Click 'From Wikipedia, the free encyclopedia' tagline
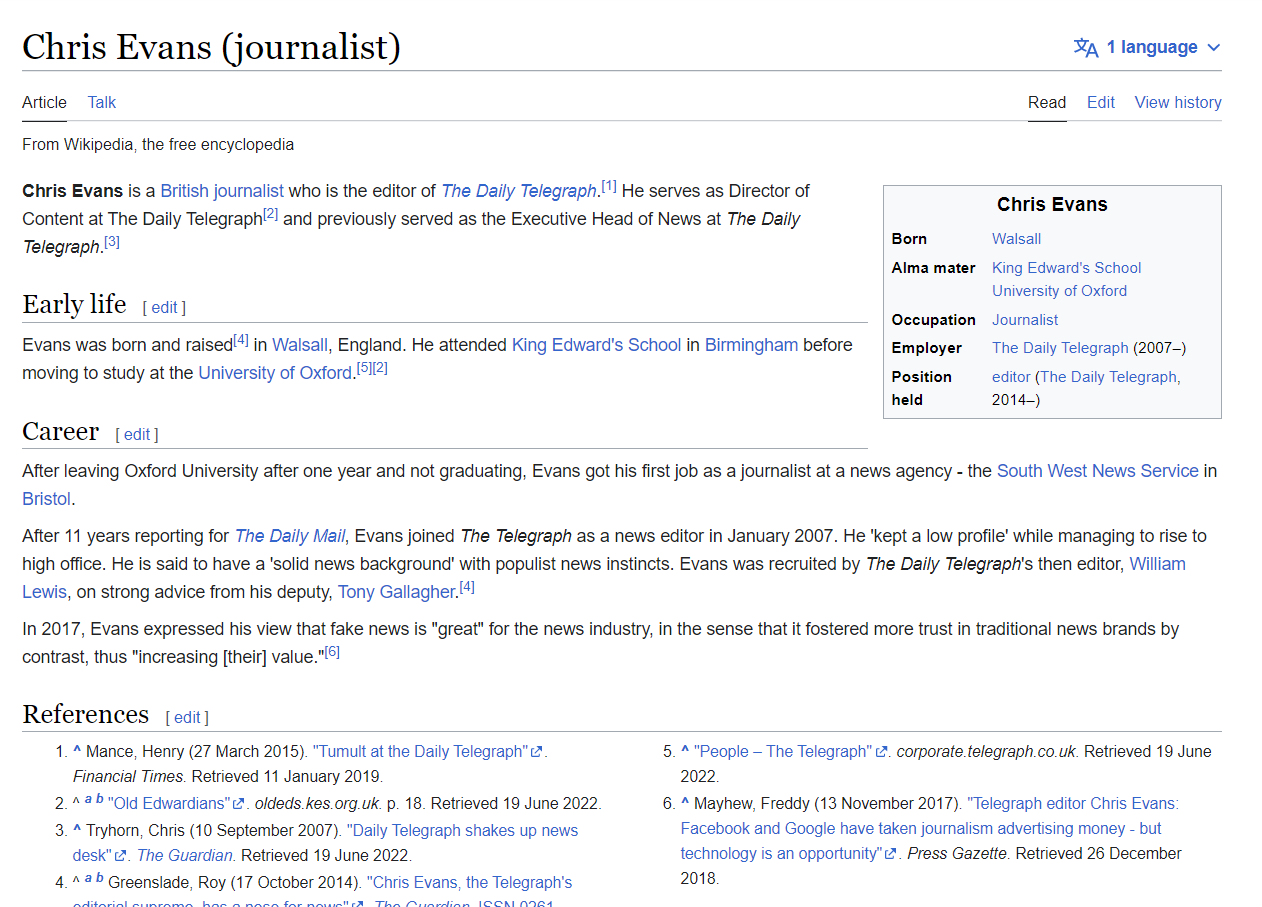 click(158, 145)
